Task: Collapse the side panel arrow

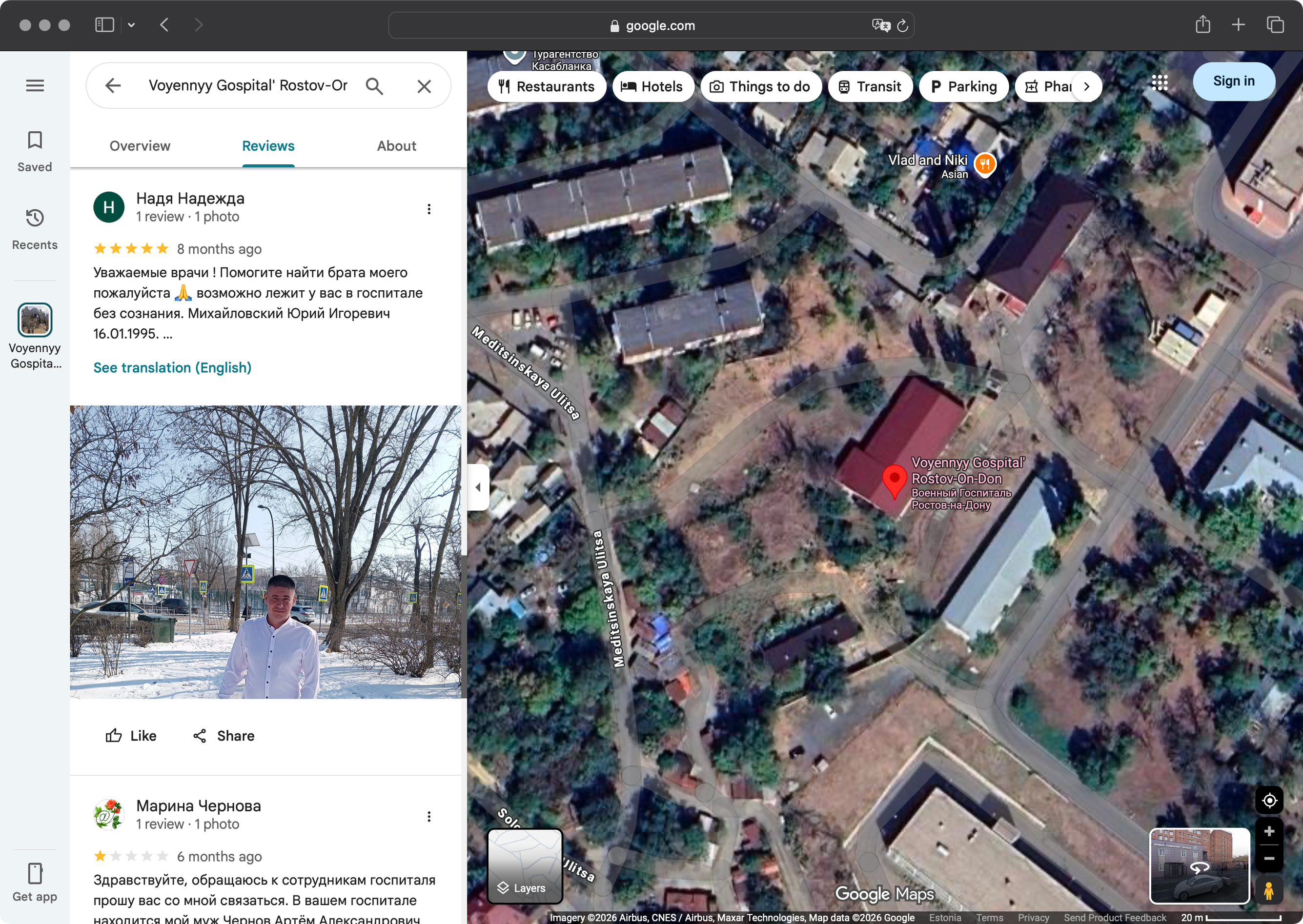Action: pos(478,487)
